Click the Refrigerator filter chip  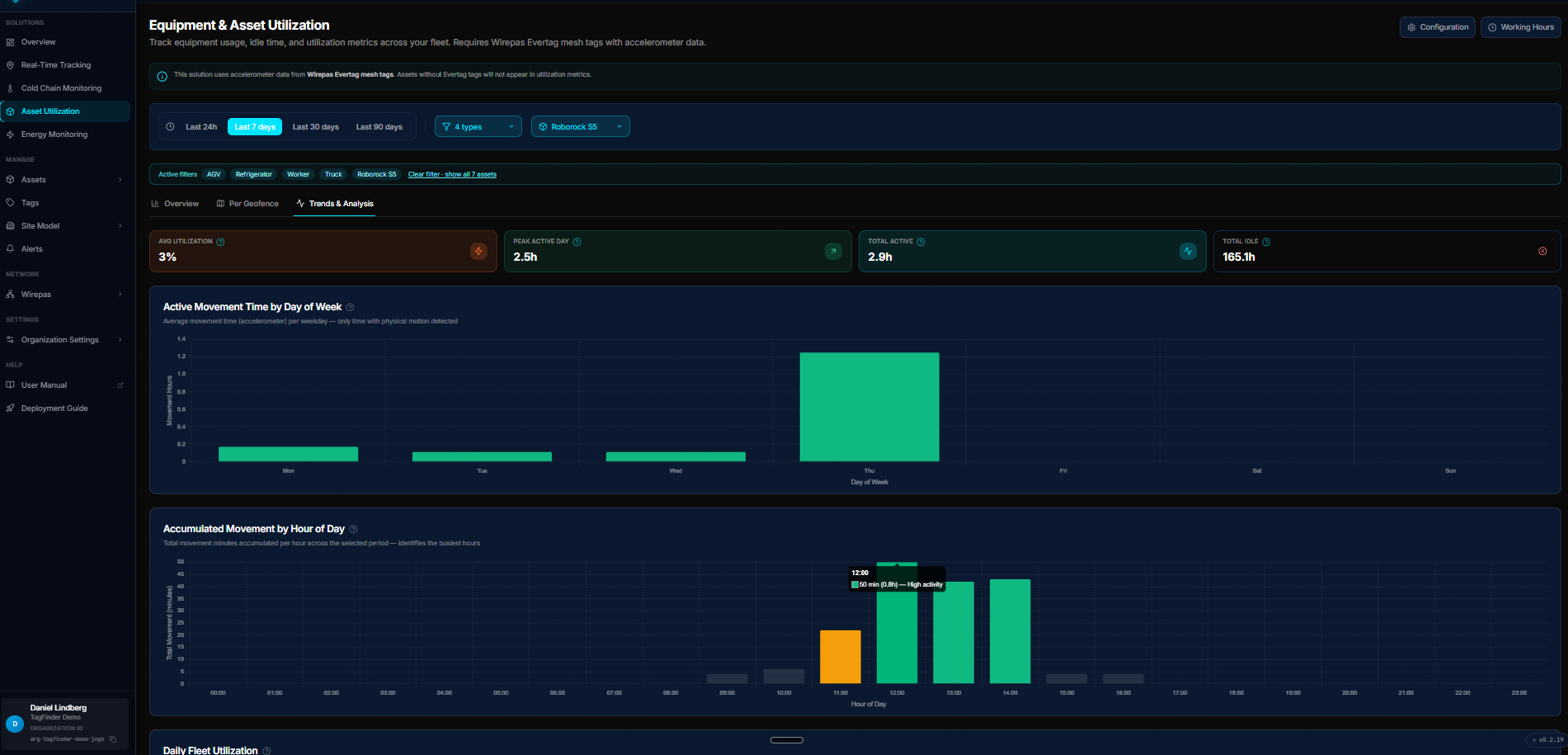tap(253, 174)
